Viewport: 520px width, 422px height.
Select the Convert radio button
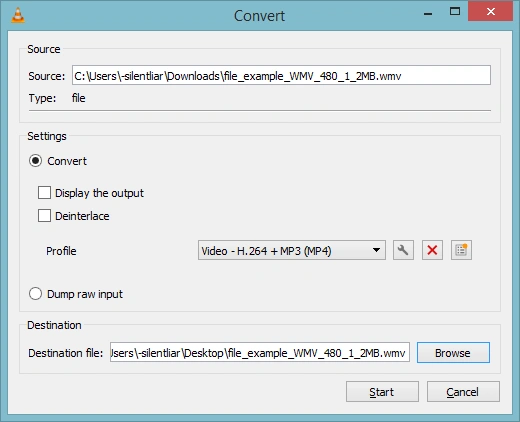click(x=35, y=161)
